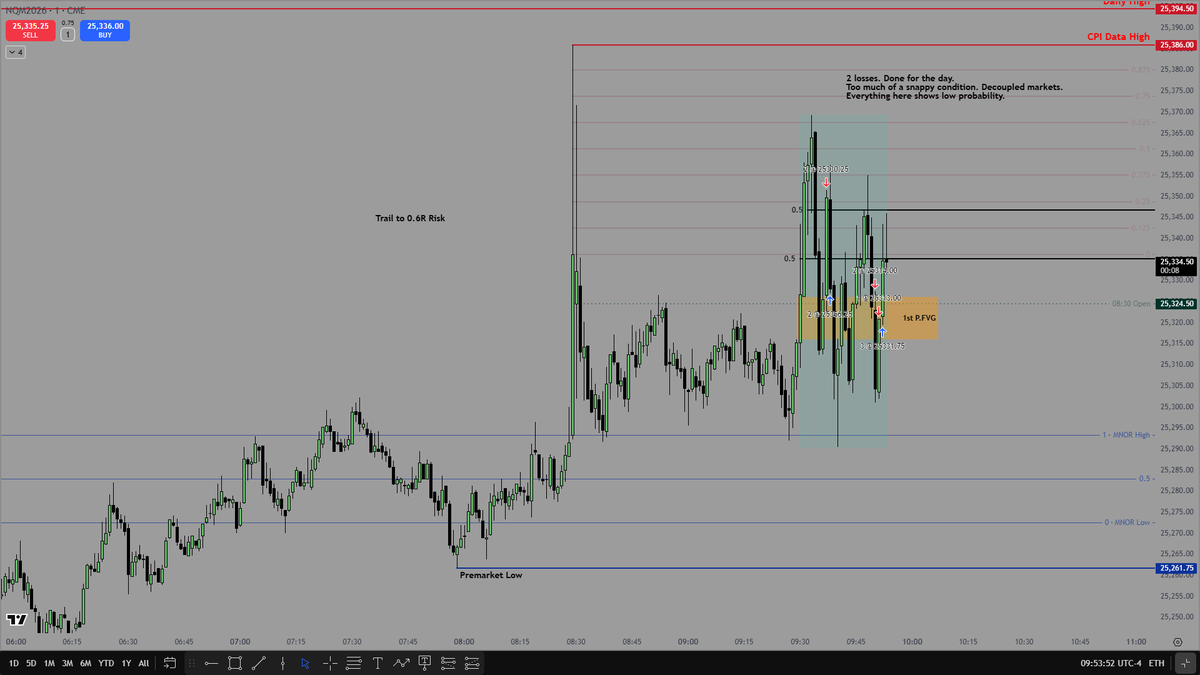Click the 11:00 time axis label
Image resolution: width=1200 pixels, height=675 pixels.
pos(1135,641)
